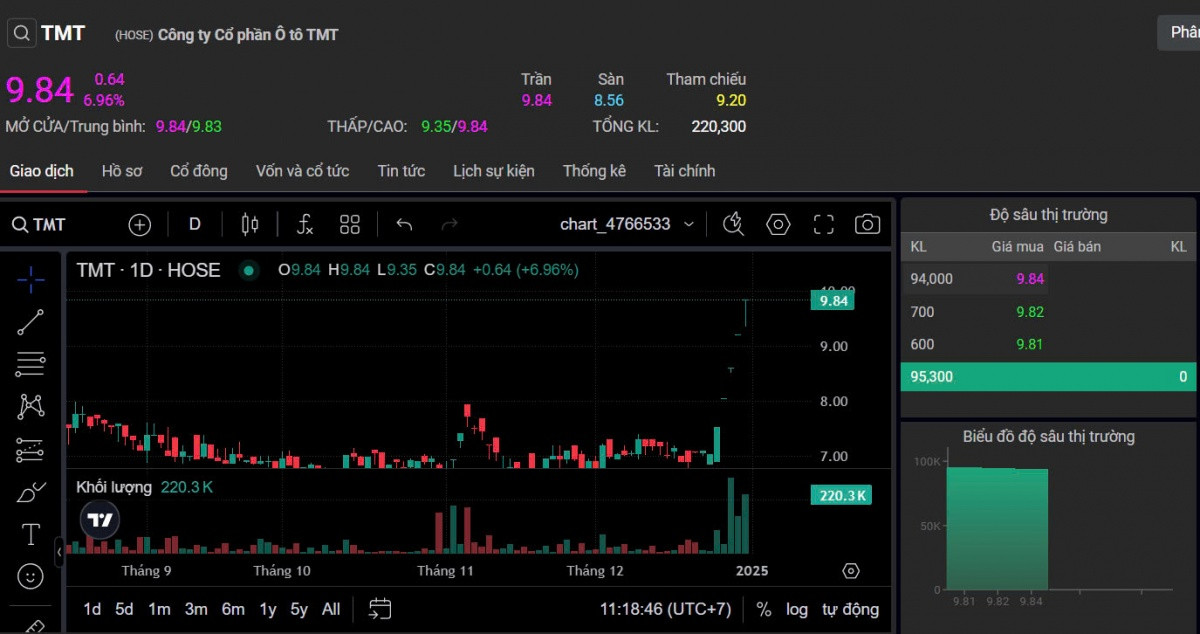Select the Fibonacci retracement tool

[31, 364]
